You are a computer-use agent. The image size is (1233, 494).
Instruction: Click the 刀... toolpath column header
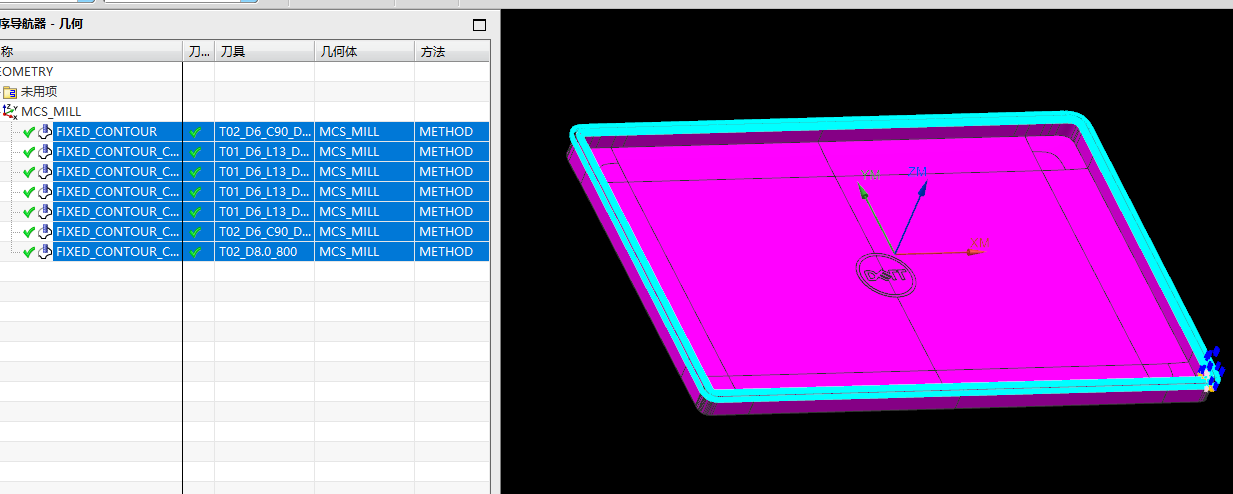pos(198,51)
